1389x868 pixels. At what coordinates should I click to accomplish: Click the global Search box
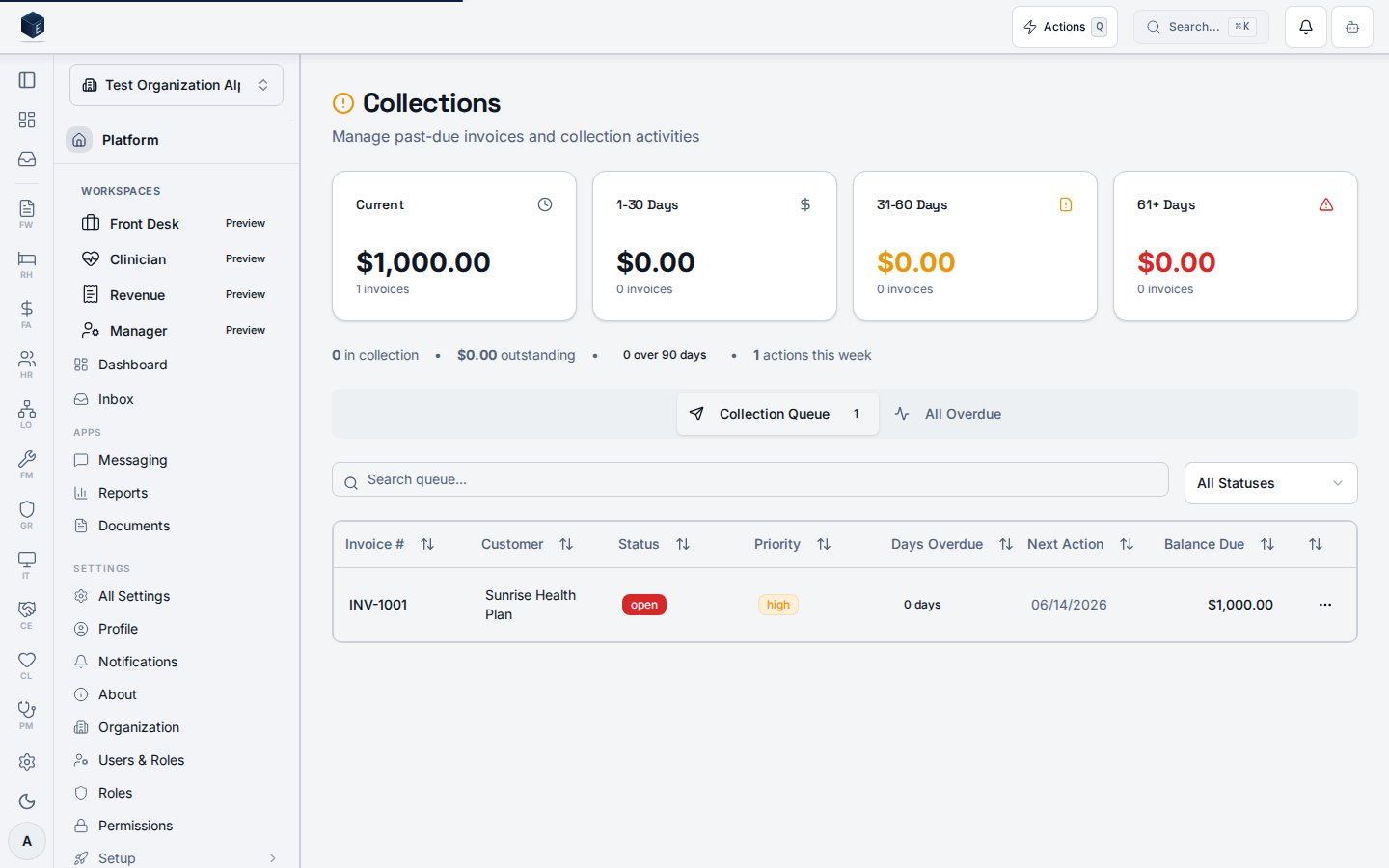tap(1201, 27)
